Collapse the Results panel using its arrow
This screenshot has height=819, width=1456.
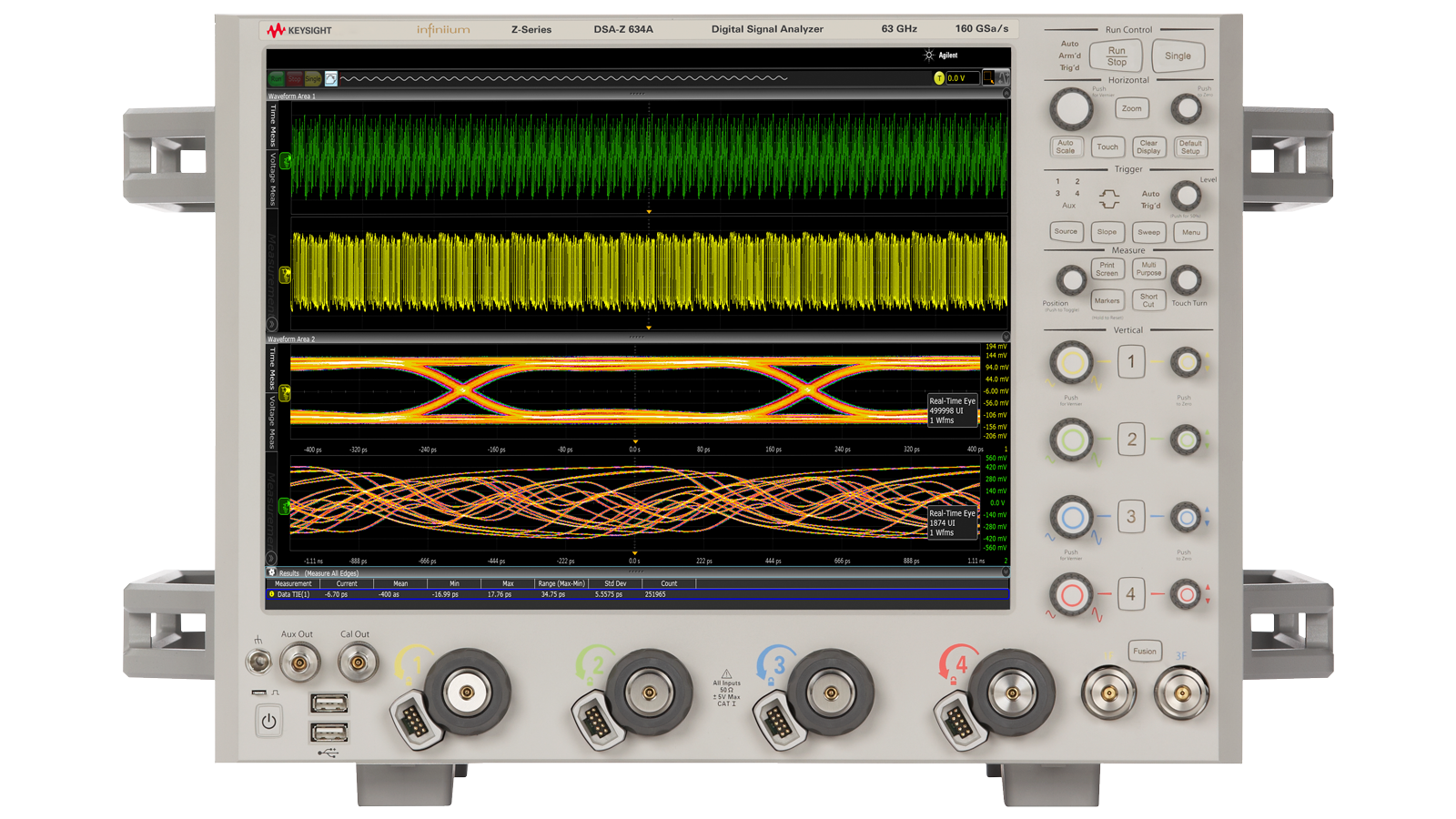coord(1006,572)
